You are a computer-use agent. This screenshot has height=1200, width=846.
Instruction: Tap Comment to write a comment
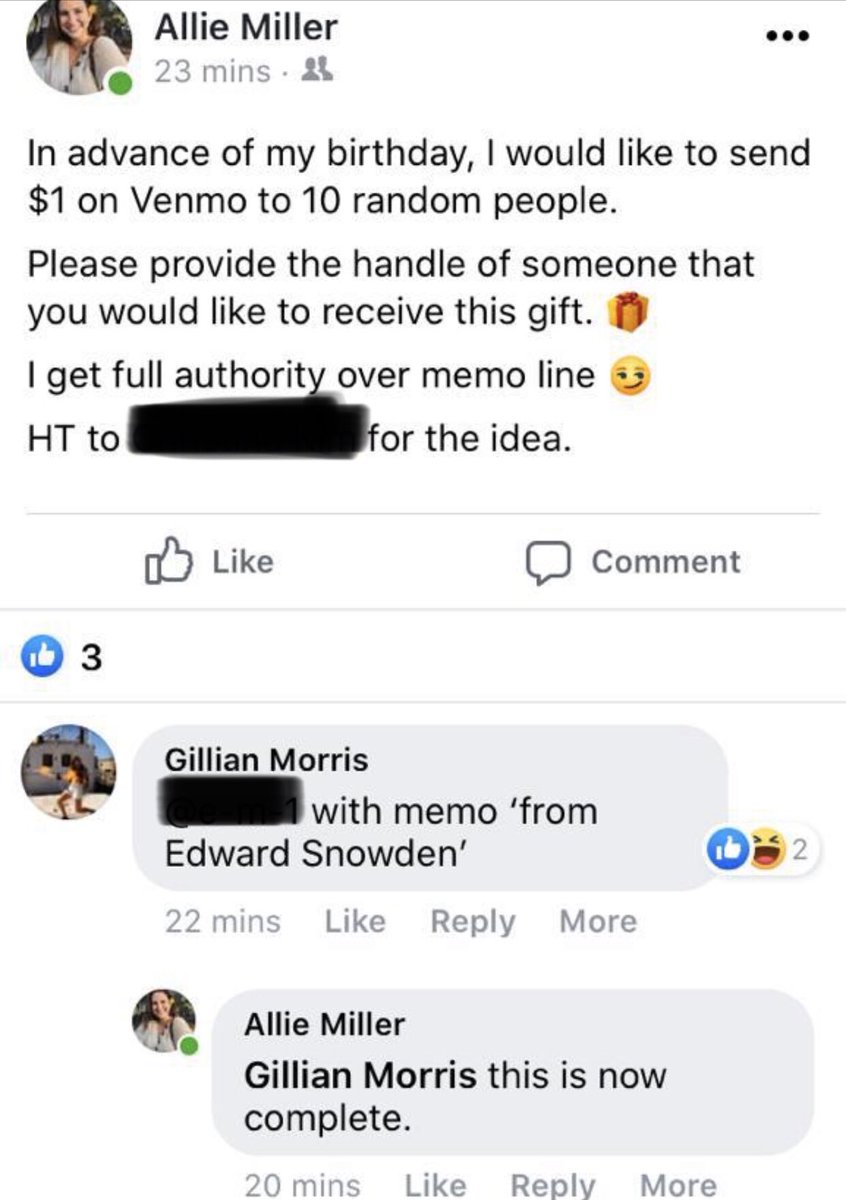pyautogui.click(x=633, y=562)
